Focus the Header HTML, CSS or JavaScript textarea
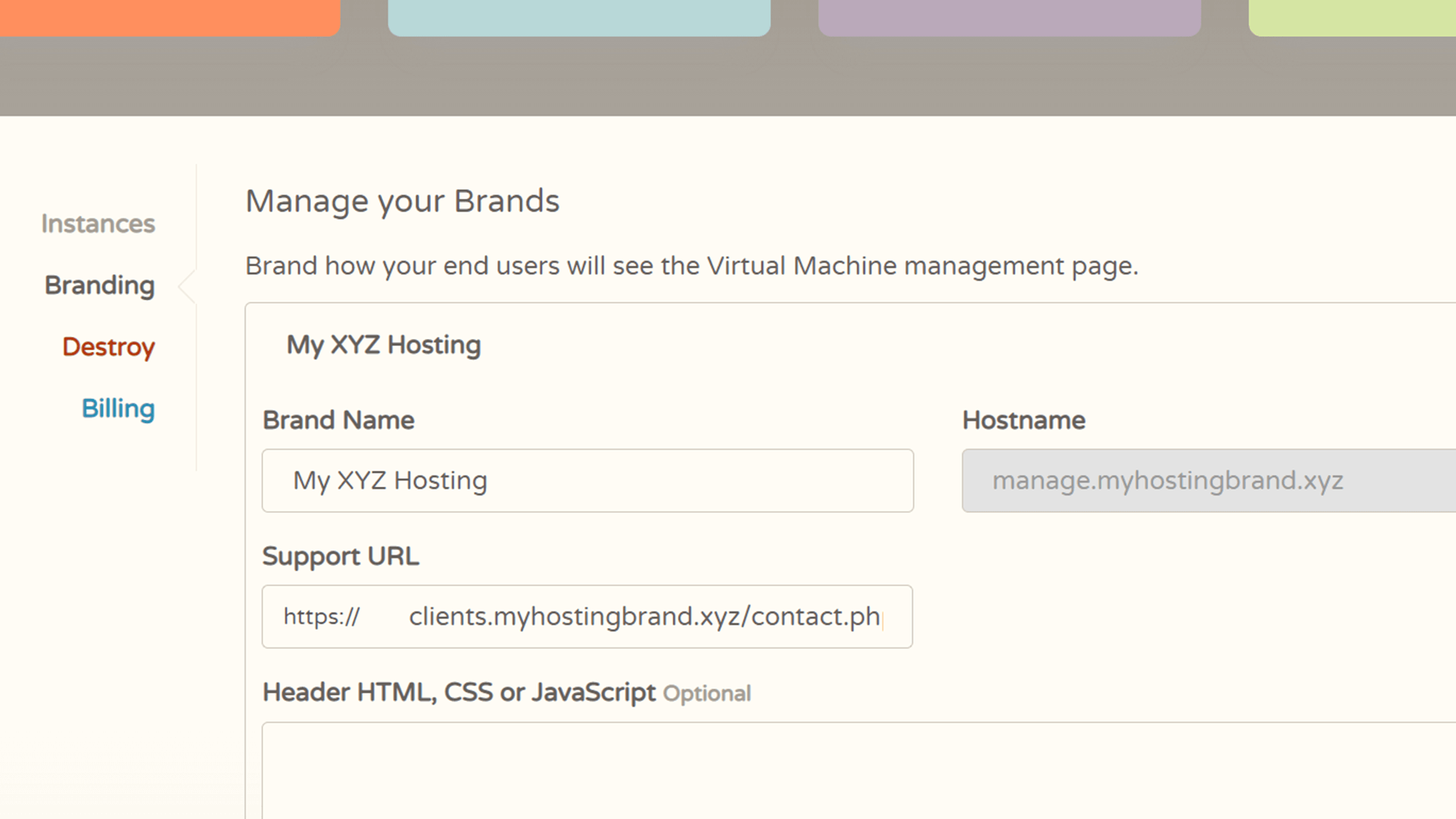Screen dimensions: 1456x819 [857, 770]
